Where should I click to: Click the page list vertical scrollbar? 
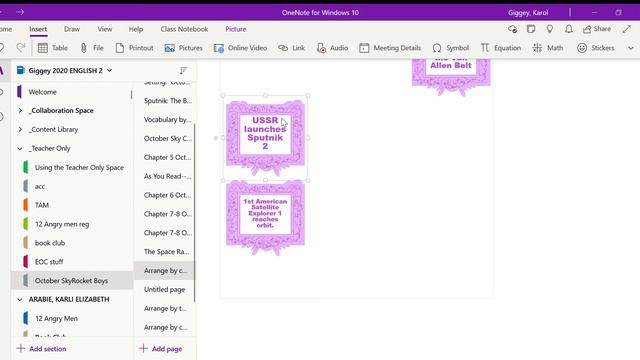195,212
